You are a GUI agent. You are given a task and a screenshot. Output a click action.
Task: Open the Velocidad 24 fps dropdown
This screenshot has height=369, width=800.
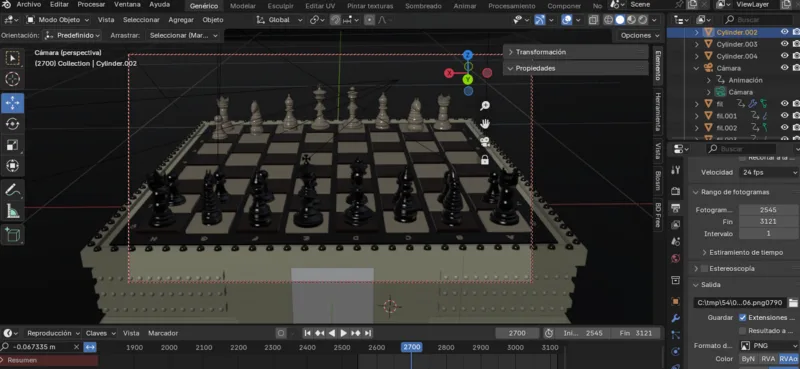pos(769,173)
